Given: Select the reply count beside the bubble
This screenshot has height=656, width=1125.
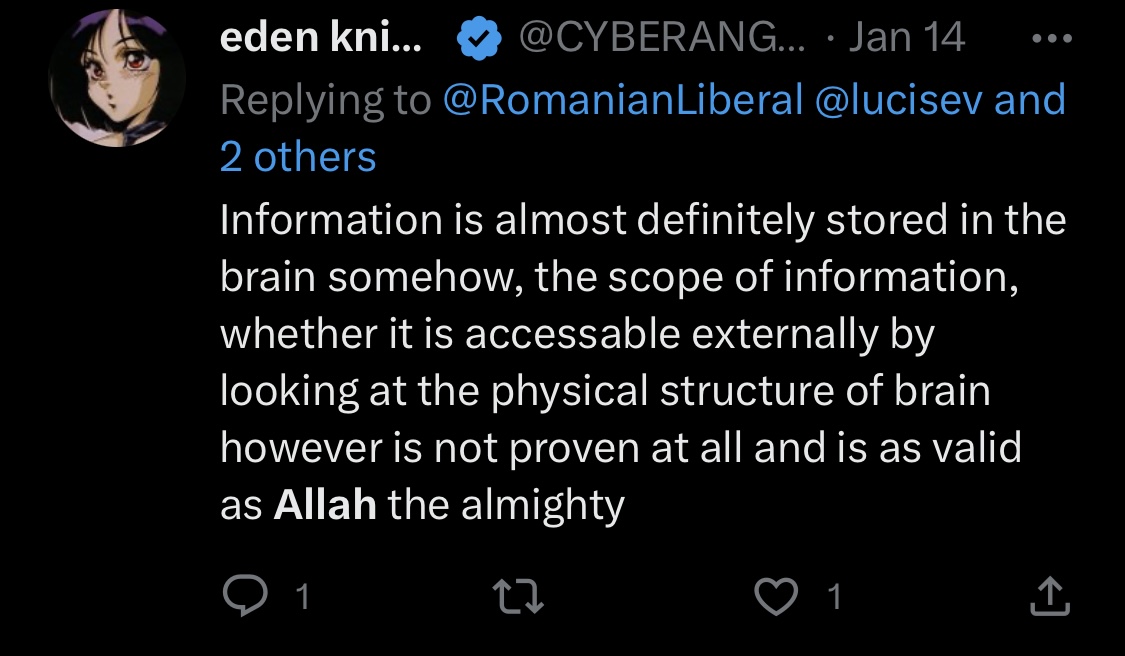Looking at the screenshot, I should click(x=303, y=597).
